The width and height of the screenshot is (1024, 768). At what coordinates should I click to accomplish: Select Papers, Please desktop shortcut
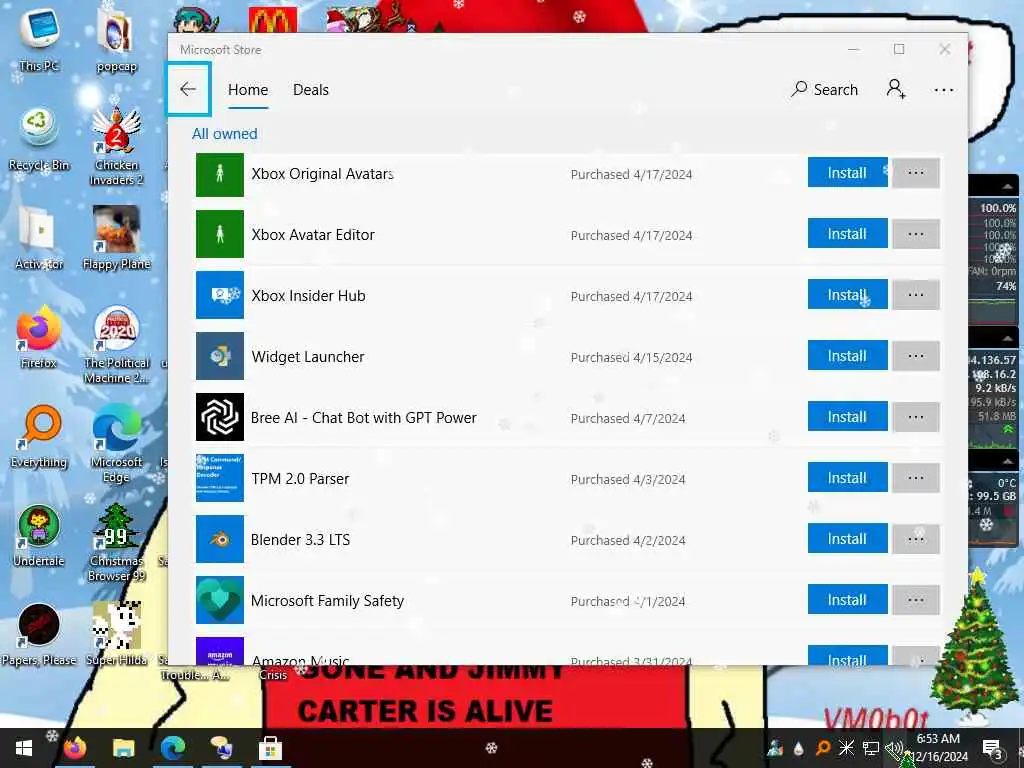click(x=39, y=635)
